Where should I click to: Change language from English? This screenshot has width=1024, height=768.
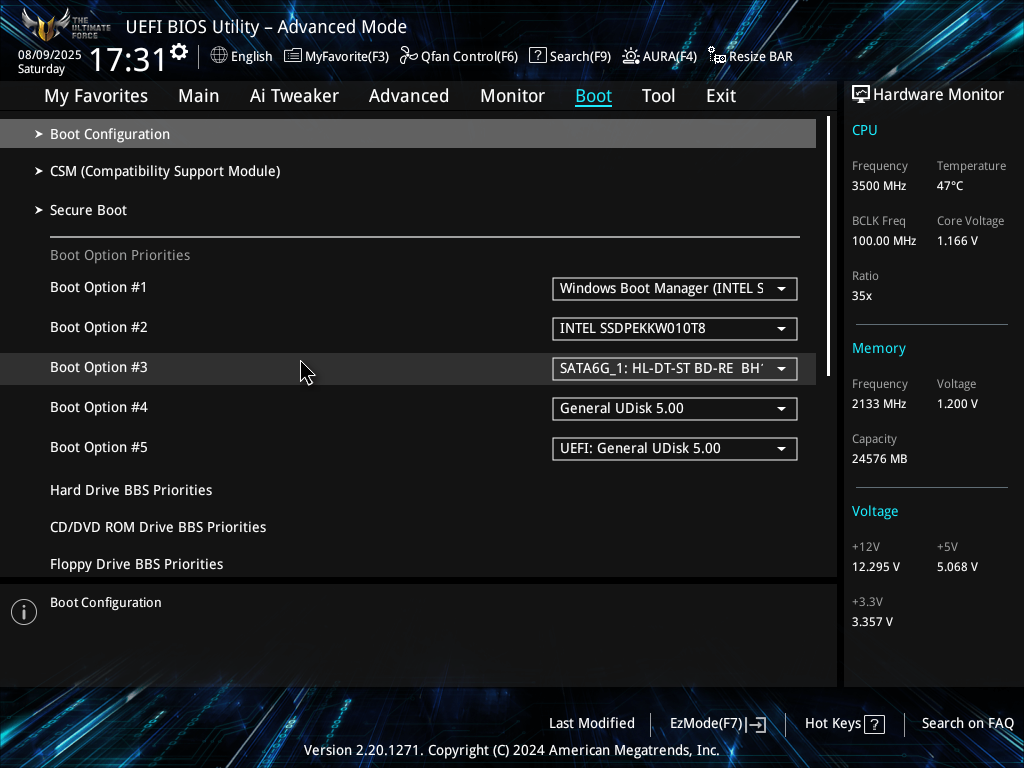(x=251, y=56)
